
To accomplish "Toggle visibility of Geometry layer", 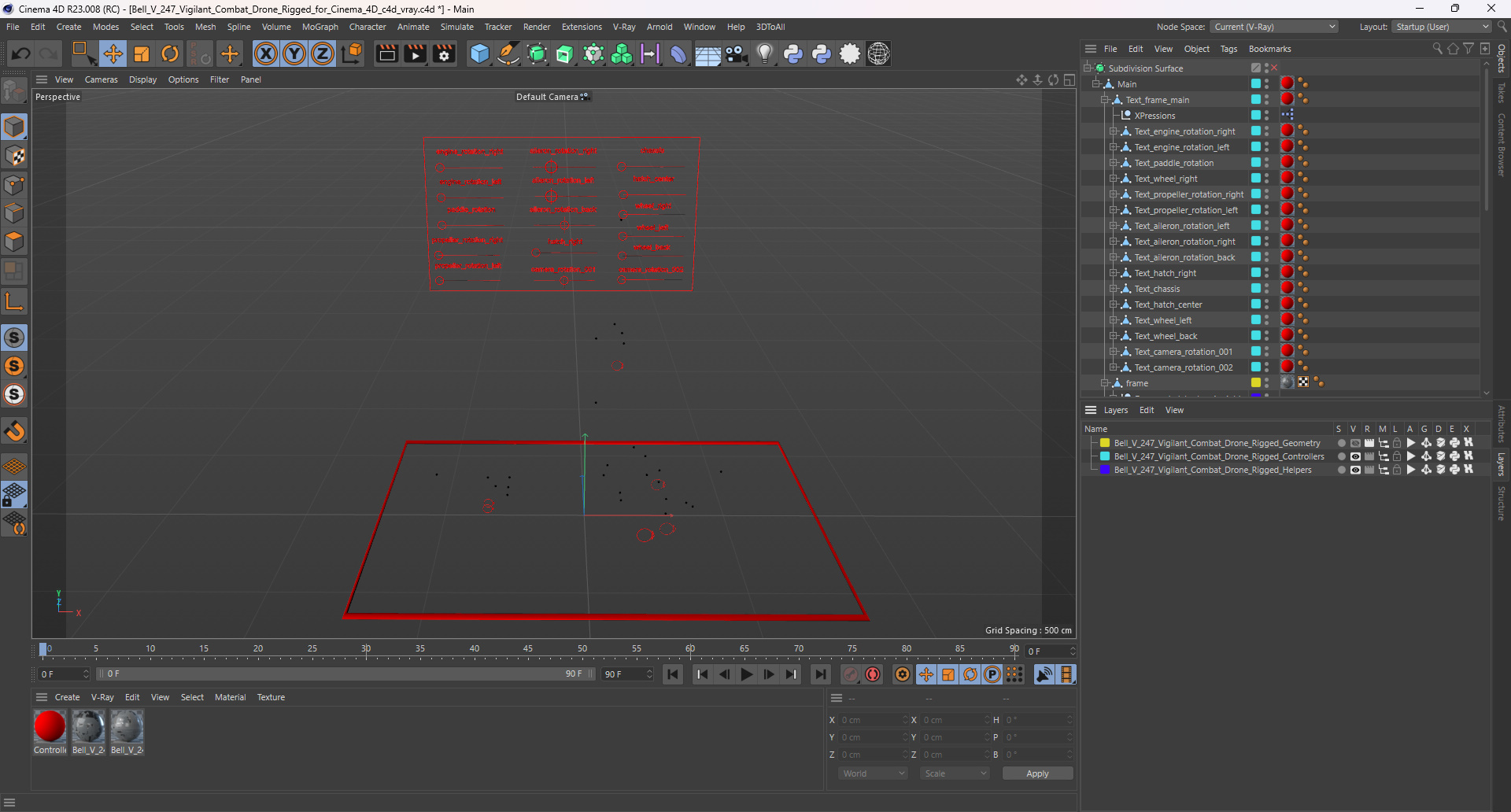I will (x=1355, y=443).
